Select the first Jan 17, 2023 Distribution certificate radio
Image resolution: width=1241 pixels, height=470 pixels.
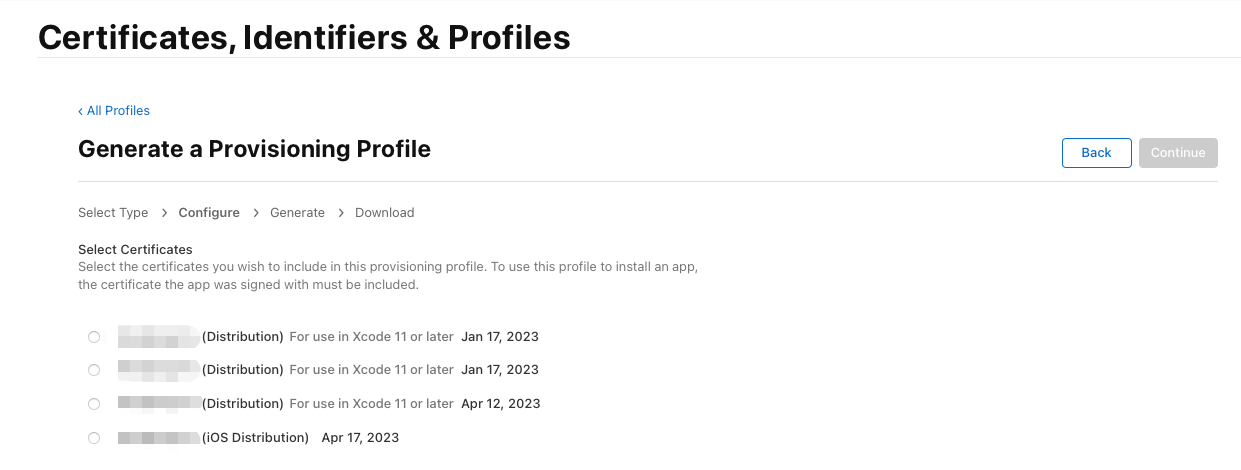(94, 337)
